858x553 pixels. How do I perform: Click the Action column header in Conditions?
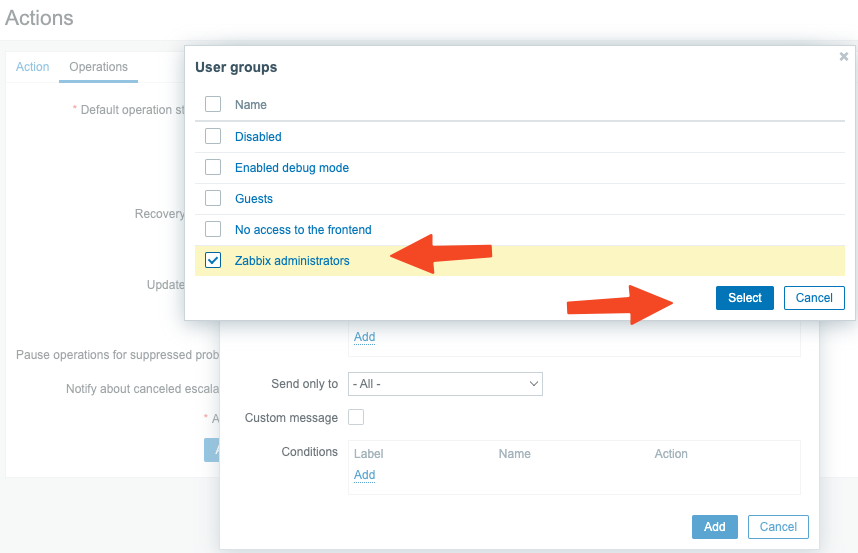[671, 454]
